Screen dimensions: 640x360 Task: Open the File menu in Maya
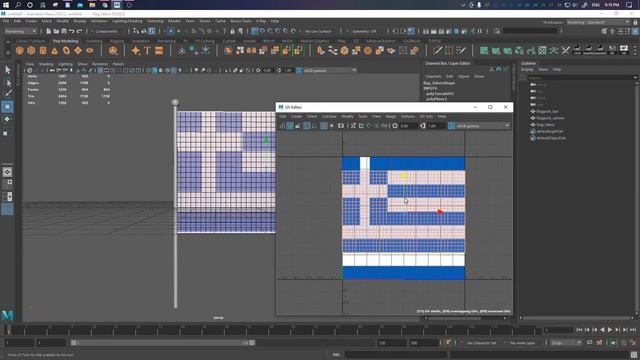[6, 21]
